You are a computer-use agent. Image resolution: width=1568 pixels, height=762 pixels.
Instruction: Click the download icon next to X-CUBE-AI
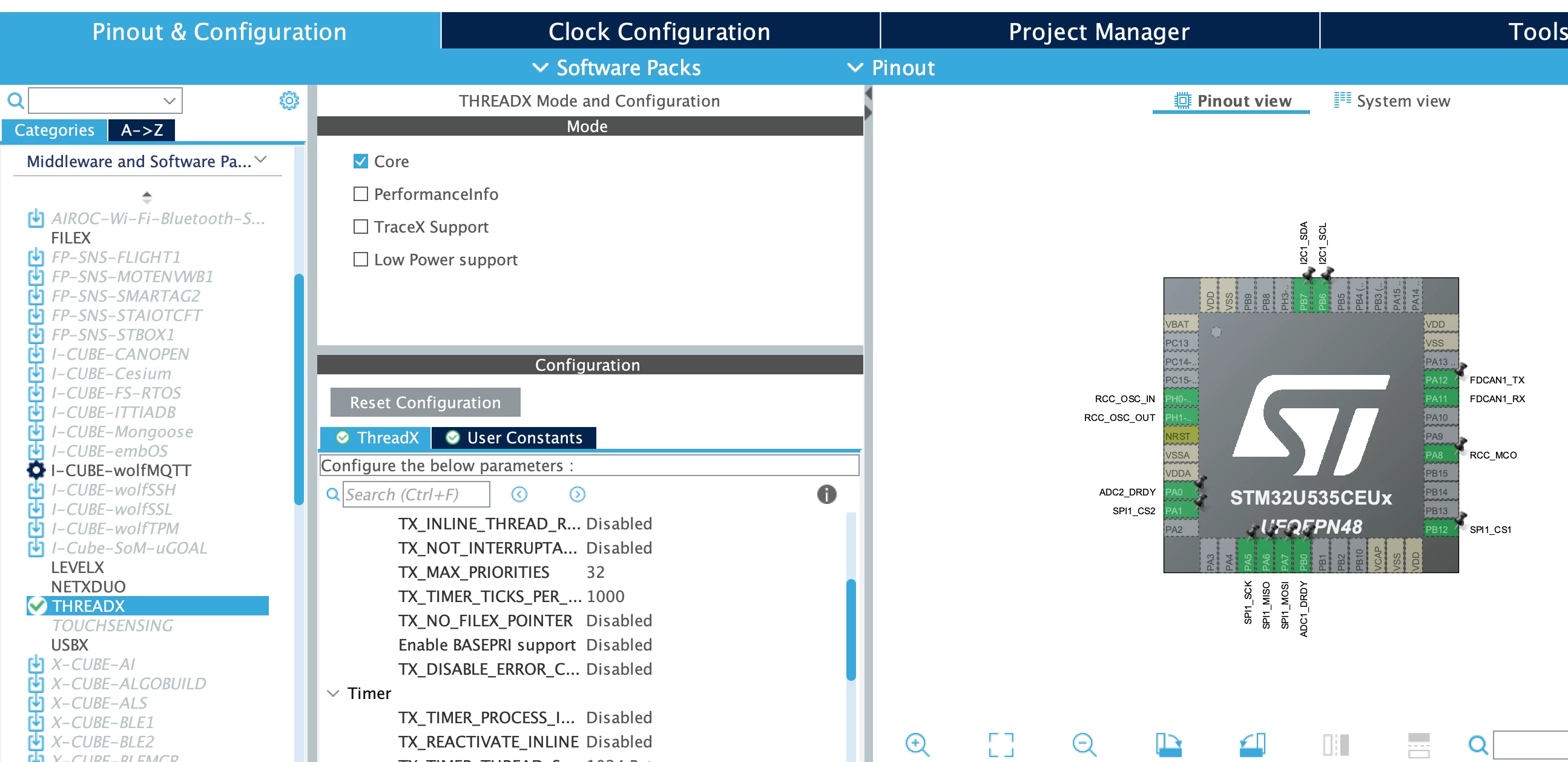[36, 664]
